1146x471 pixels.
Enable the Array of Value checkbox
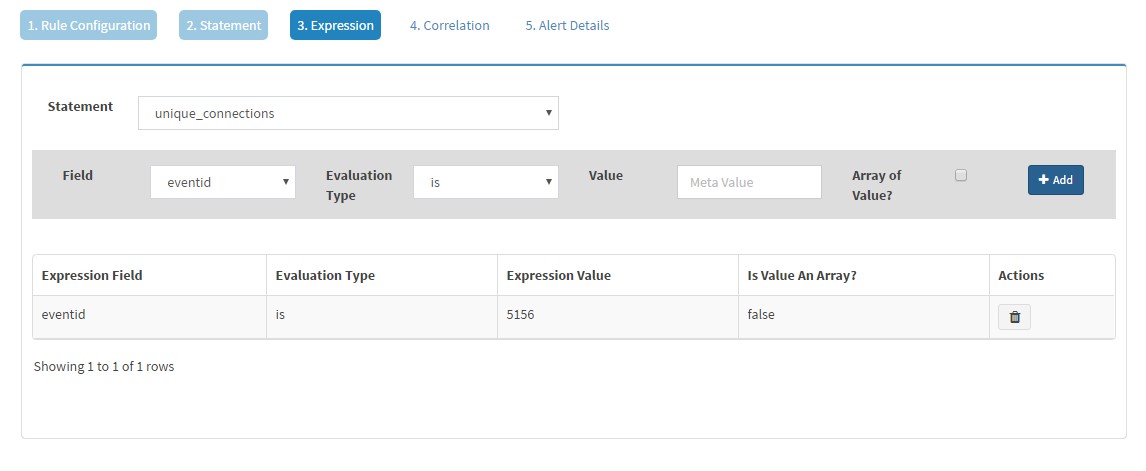(961, 176)
